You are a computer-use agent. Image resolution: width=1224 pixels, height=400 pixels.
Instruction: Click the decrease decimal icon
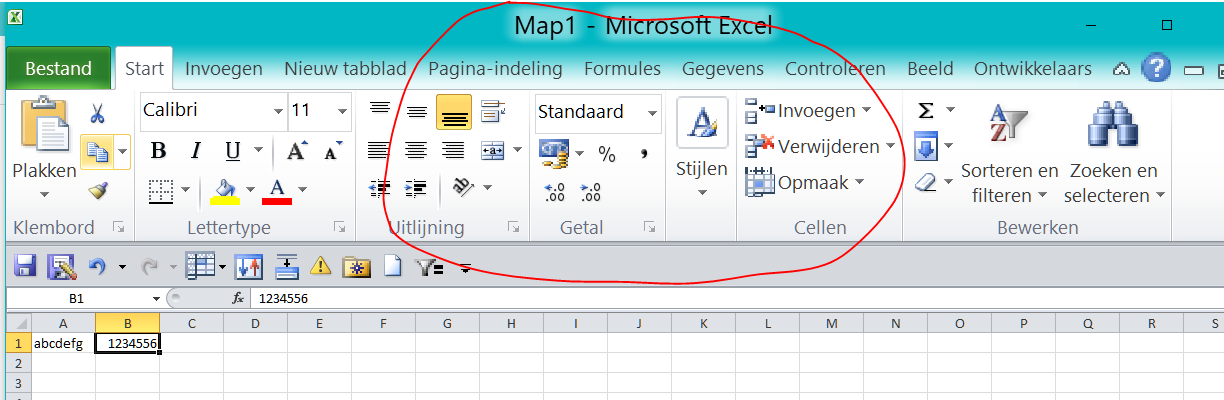590,191
